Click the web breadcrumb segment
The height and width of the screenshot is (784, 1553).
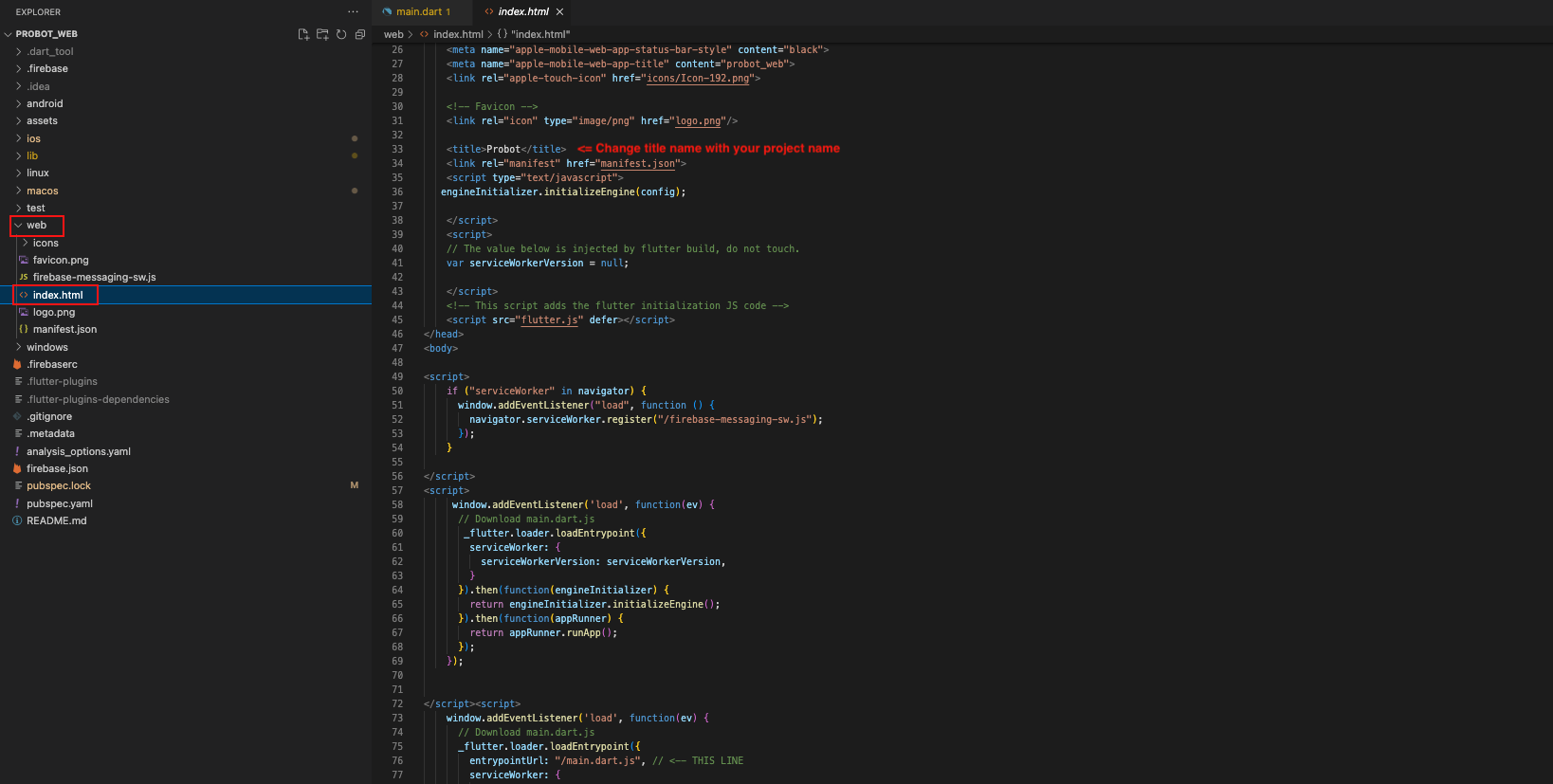coord(393,34)
